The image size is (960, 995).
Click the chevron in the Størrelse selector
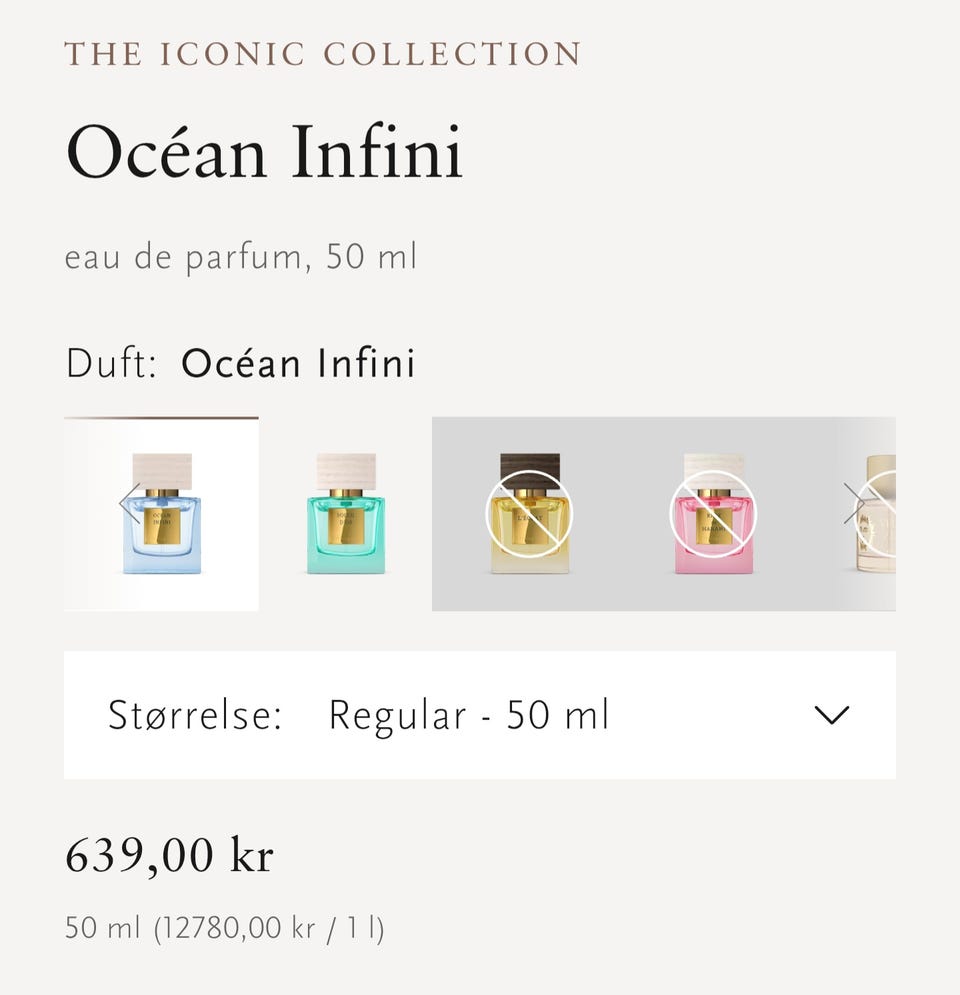831,715
